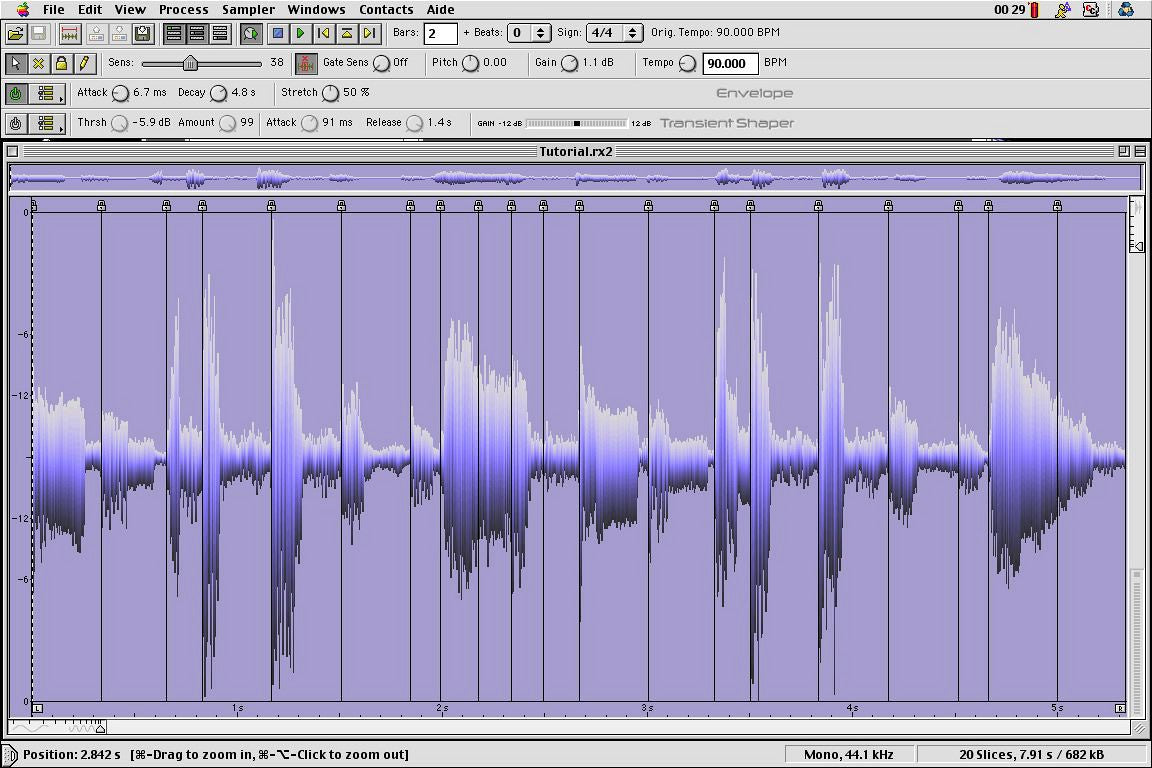
Task: Open an audio file
Action: point(17,33)
